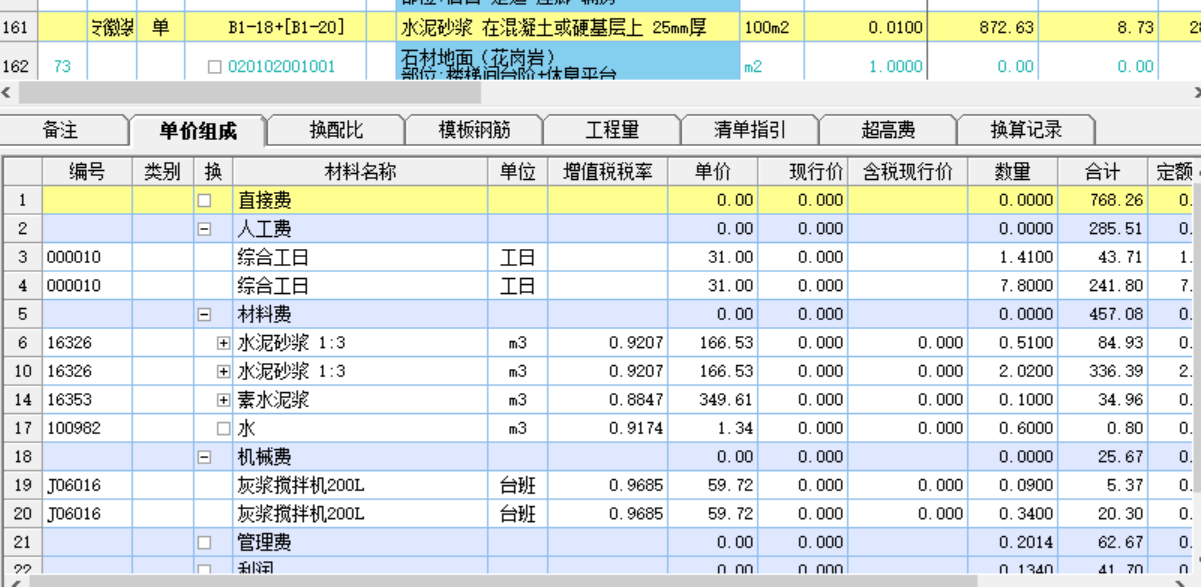Select tax rate 0.9174 for 水

(x=608, y=428)
